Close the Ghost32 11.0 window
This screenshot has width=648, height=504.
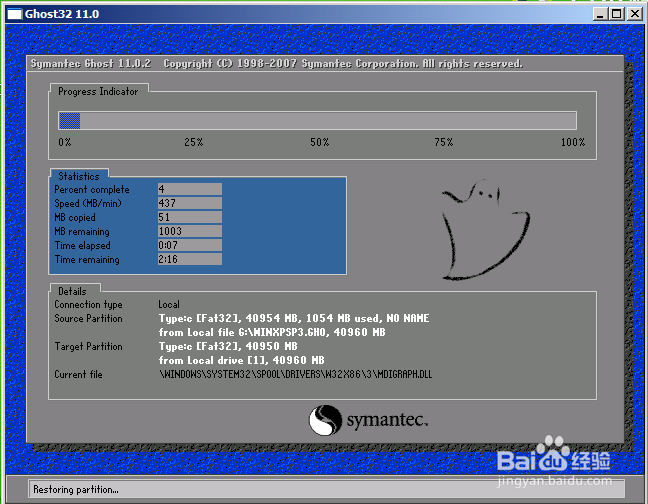[634, 14]
